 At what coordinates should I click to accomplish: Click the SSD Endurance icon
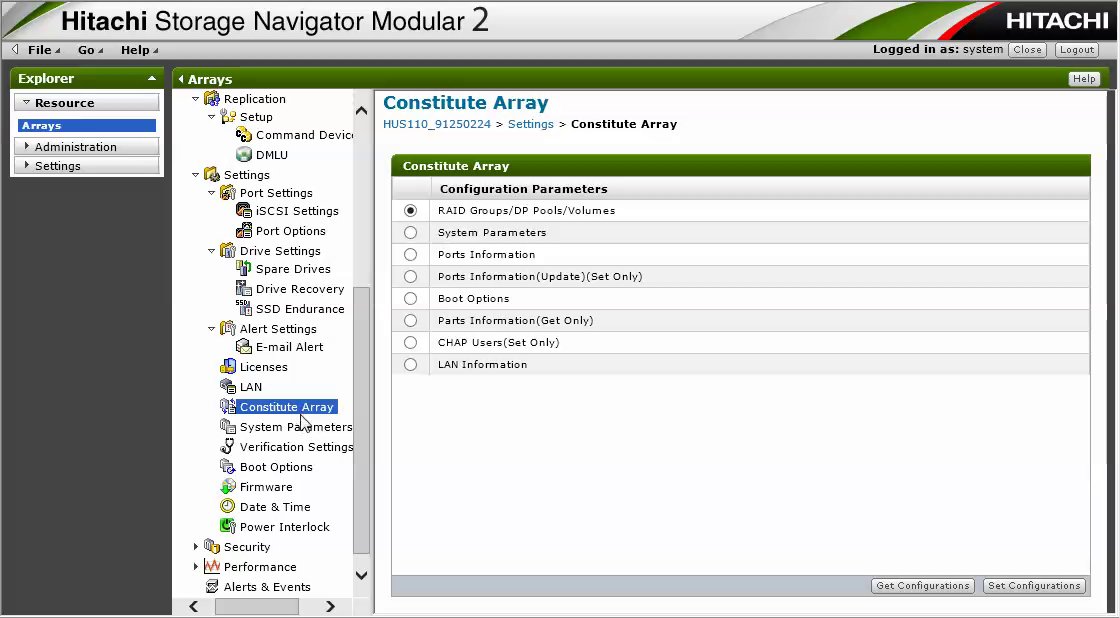click(x=244, y=309)
